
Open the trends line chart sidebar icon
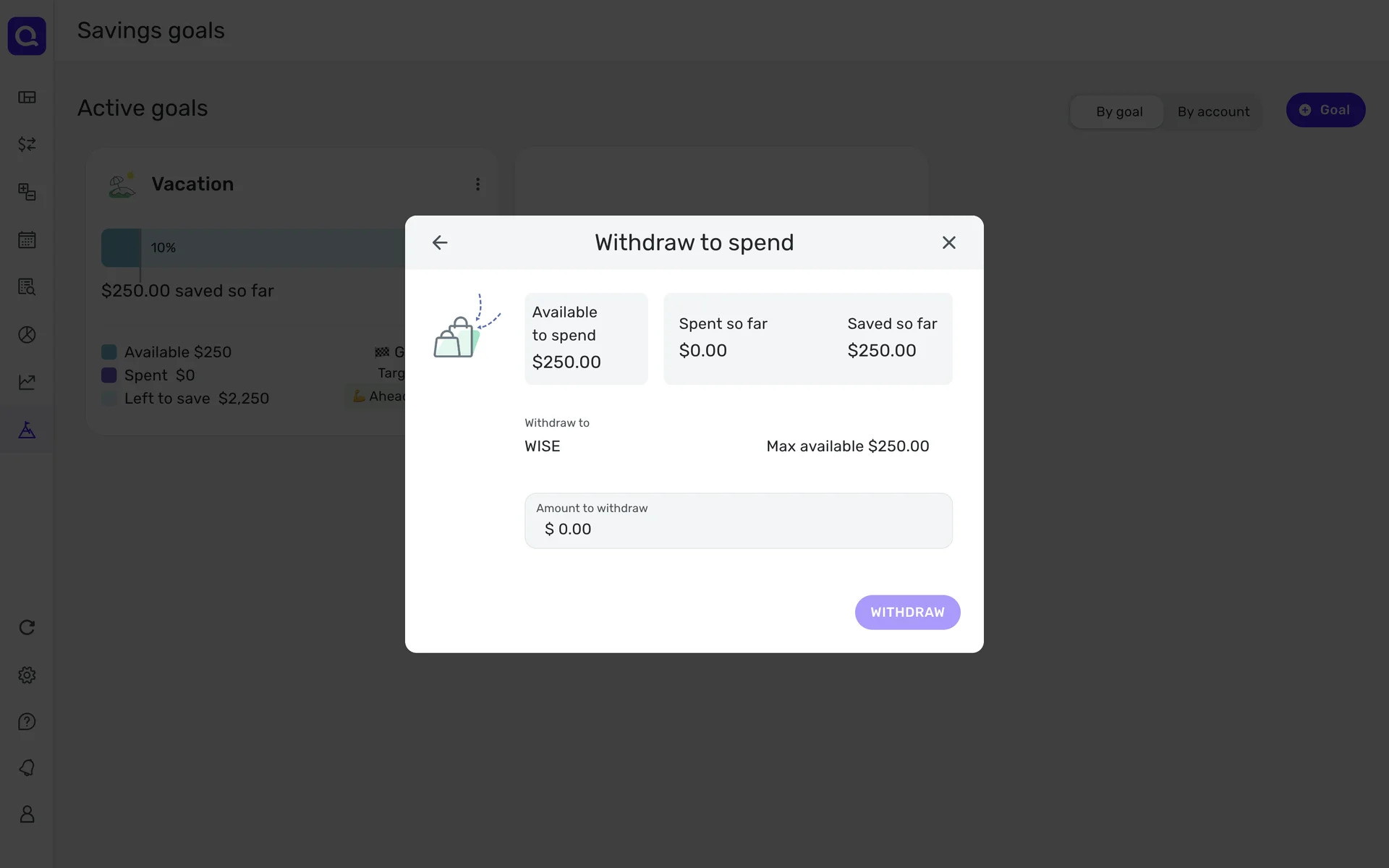click(x=27, y=382)
